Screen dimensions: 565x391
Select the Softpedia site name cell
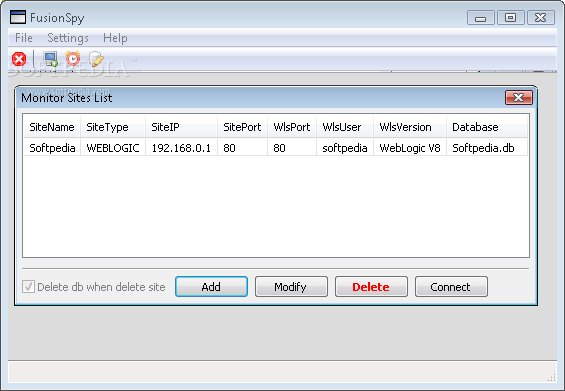pyautogui.click(x=52, y=148)
